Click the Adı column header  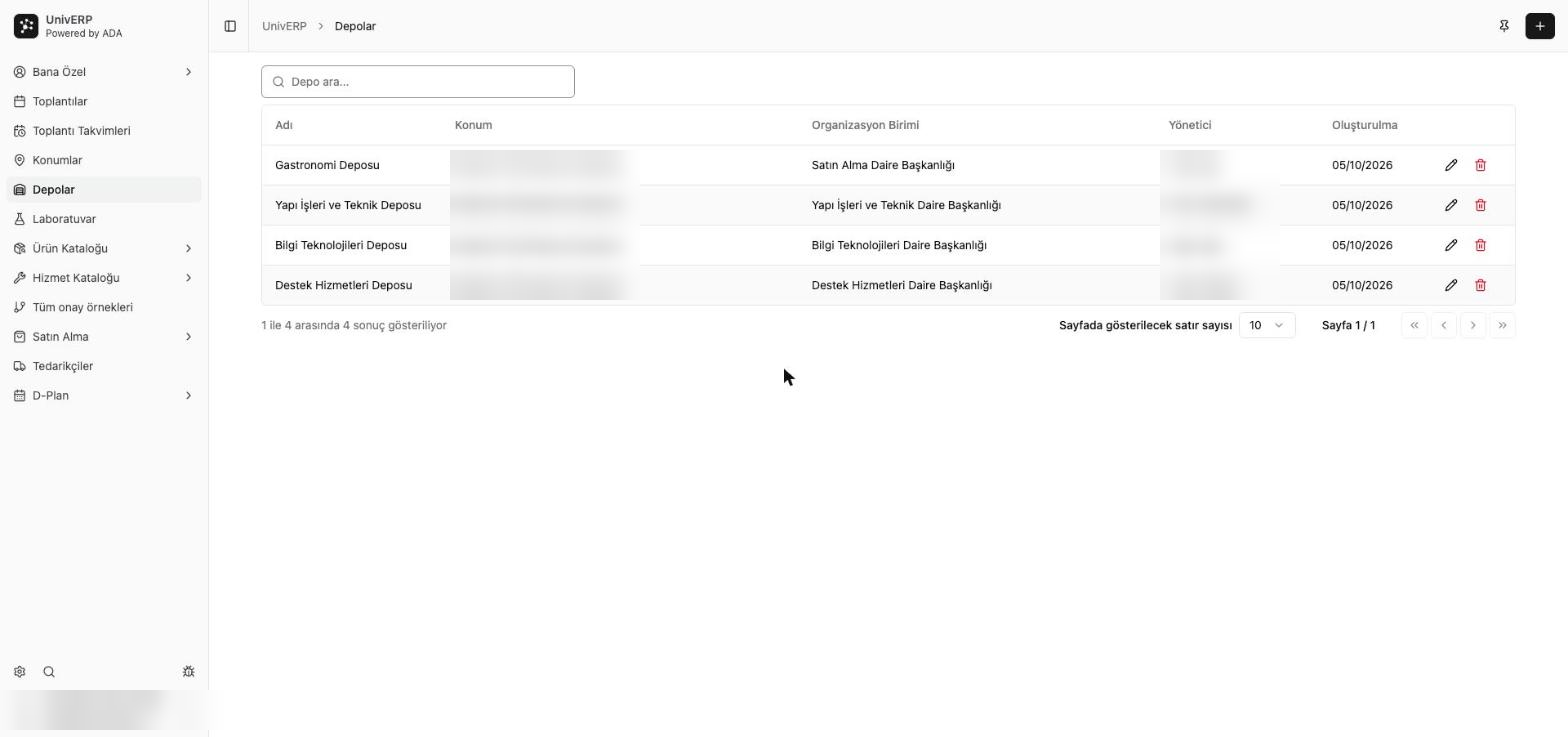pos(284,125)
